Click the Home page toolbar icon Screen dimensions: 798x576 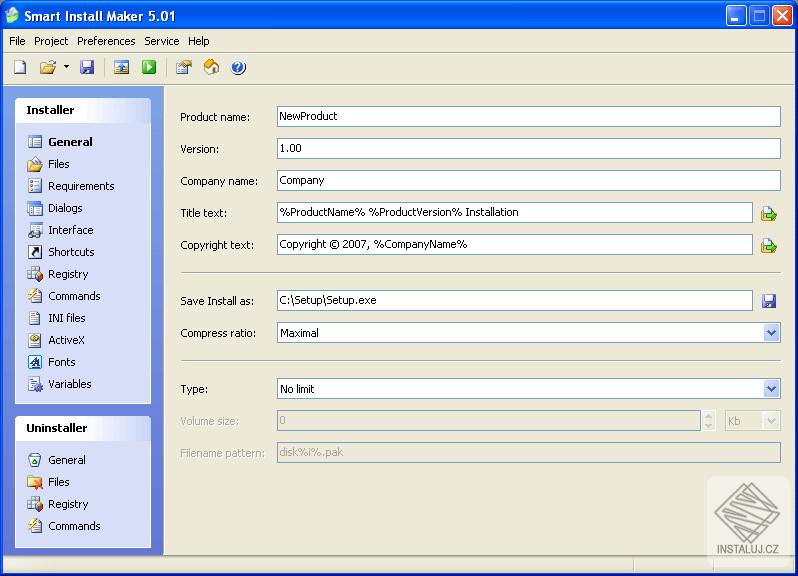click(x=211, y=67)
